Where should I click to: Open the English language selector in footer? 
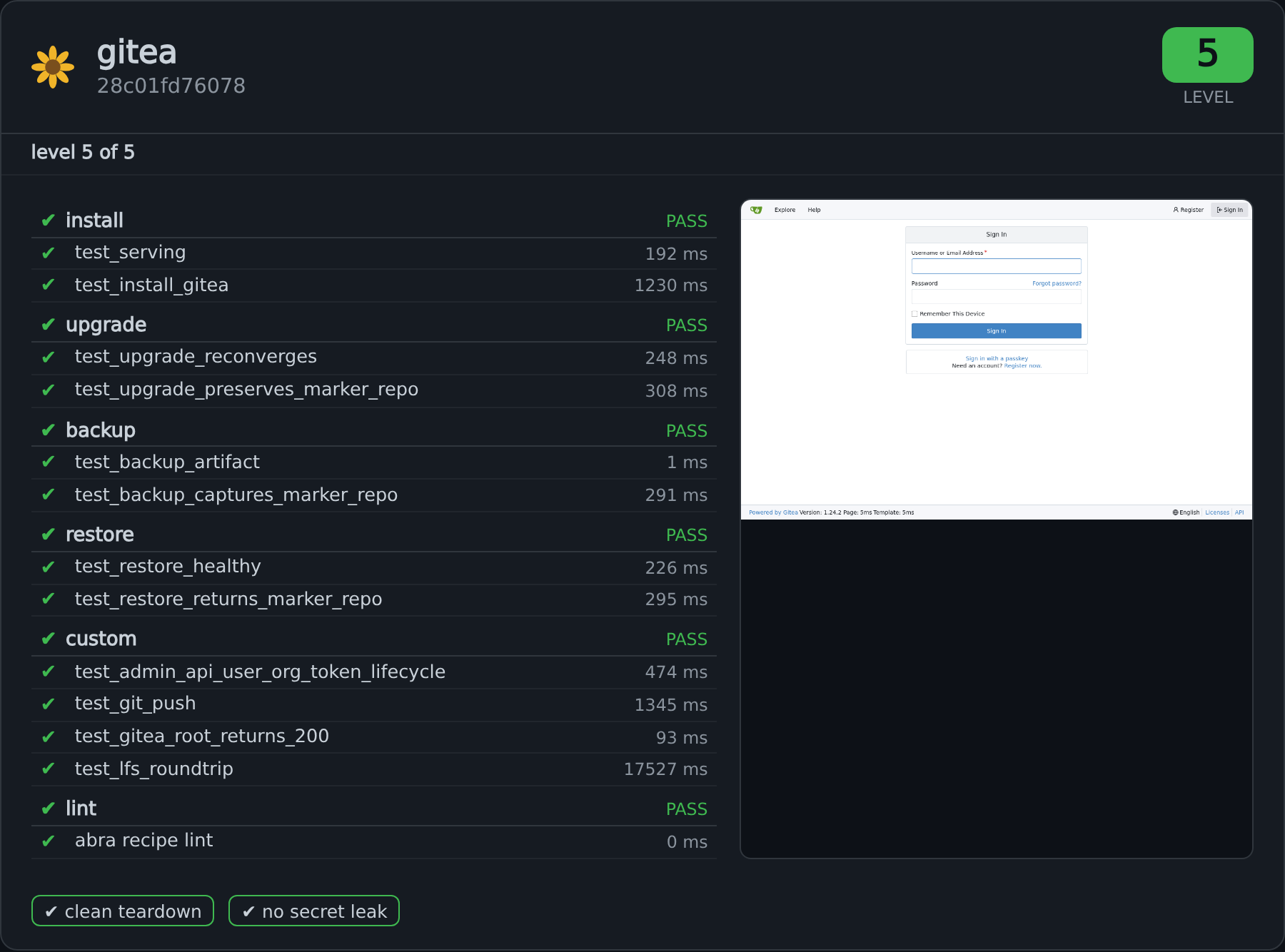[x=1186, y=512]
